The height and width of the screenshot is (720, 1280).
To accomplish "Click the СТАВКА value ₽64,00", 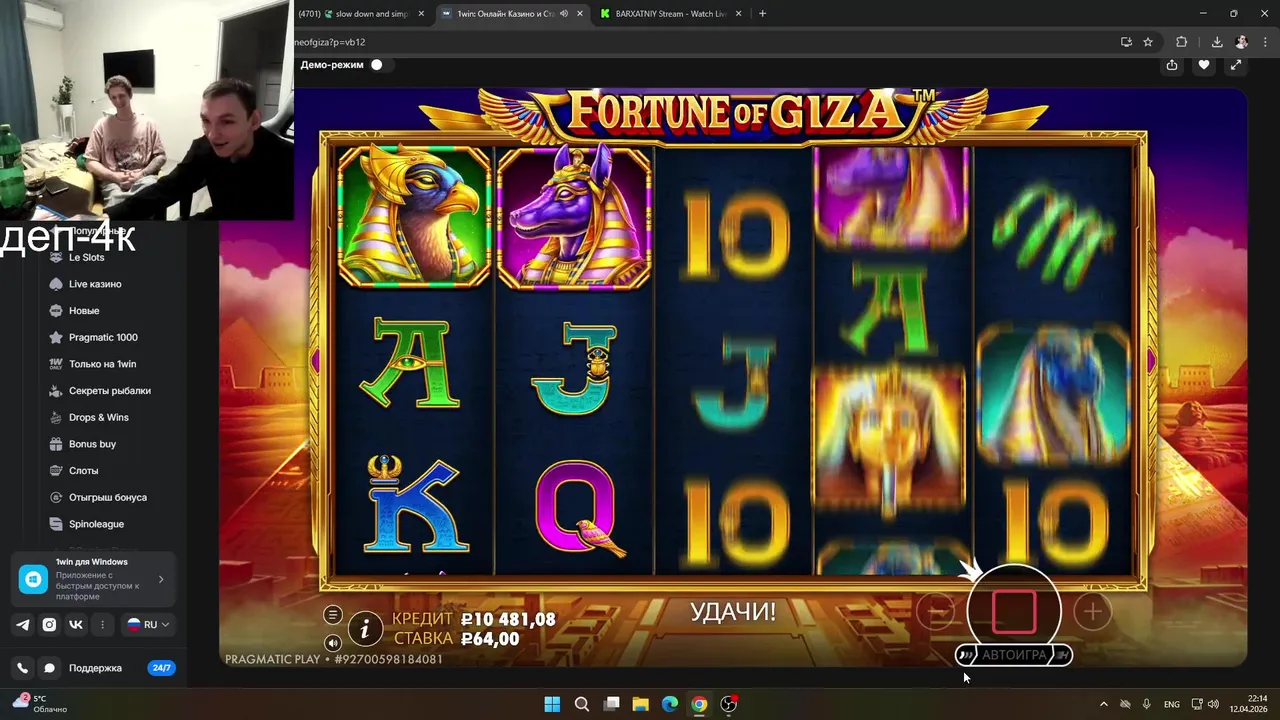I will (490, 639).
